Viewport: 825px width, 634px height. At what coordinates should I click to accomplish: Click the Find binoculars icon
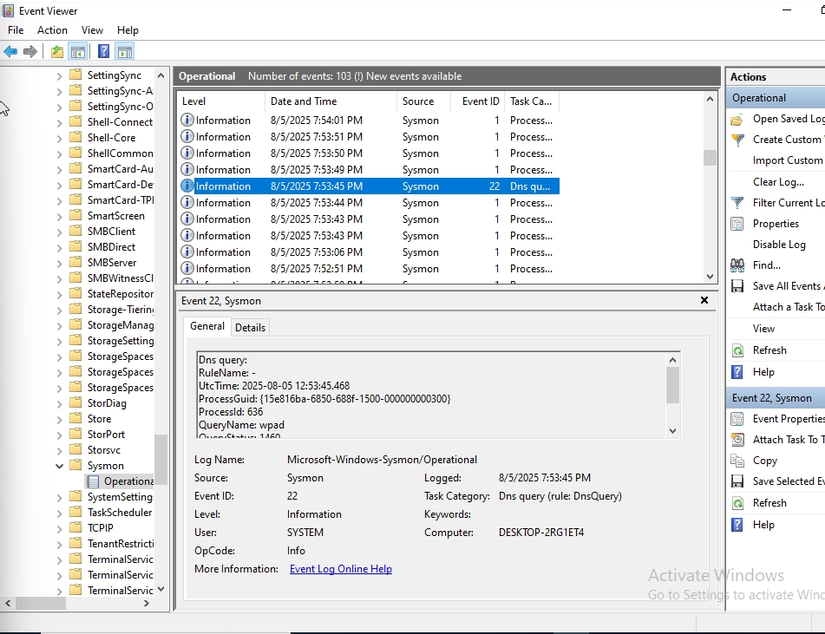point(738,266)
